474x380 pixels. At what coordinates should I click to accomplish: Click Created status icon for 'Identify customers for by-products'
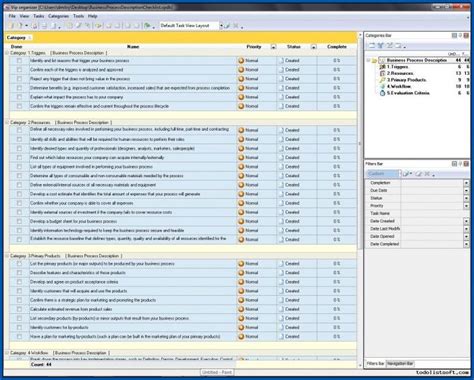tap(281, 328)
